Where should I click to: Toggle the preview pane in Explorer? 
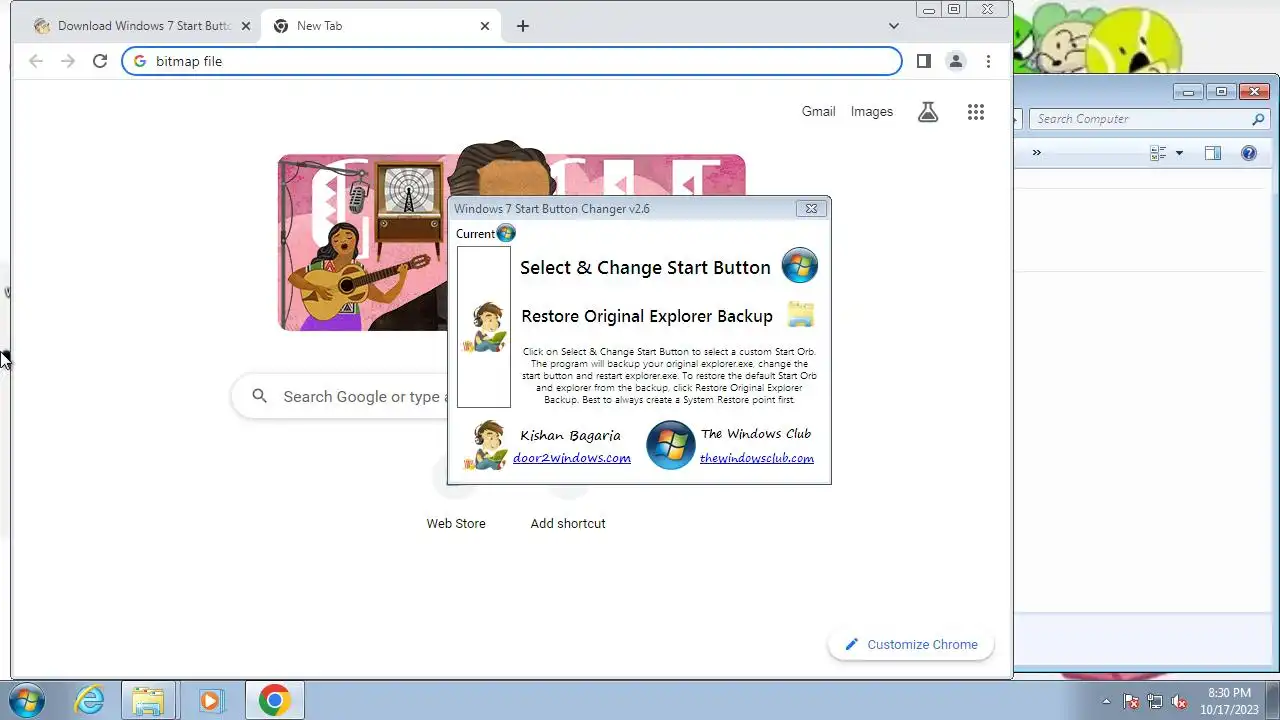pyautogui.click(x=1213, y=153)
